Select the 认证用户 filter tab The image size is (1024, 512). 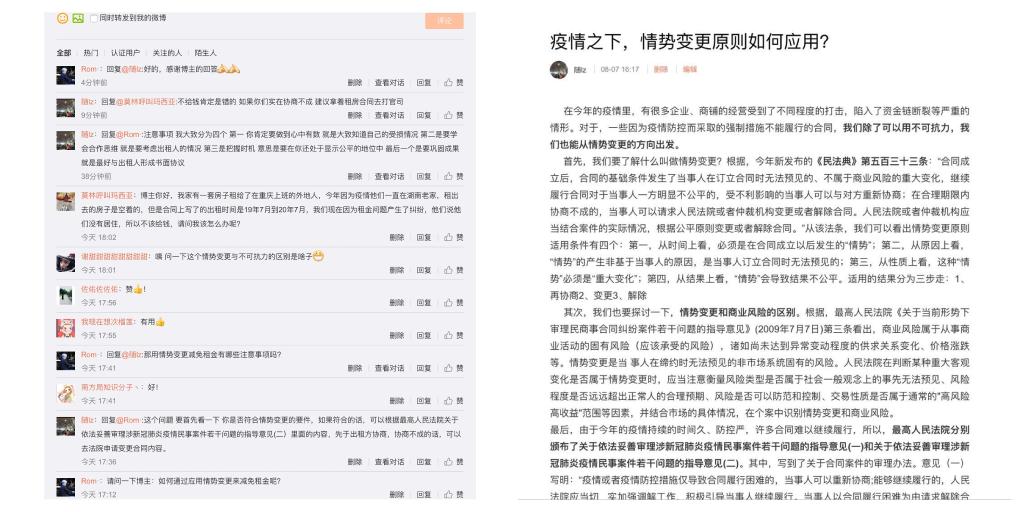[125, 52]
